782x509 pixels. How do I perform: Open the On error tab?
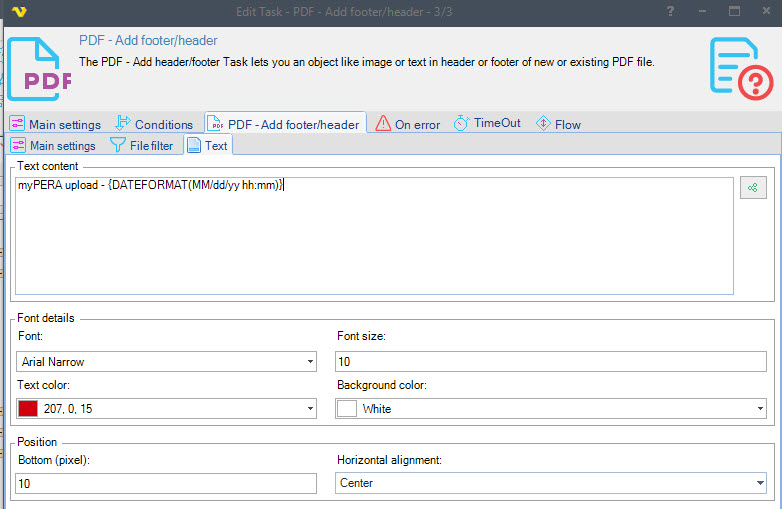click(x=408, y=124)
